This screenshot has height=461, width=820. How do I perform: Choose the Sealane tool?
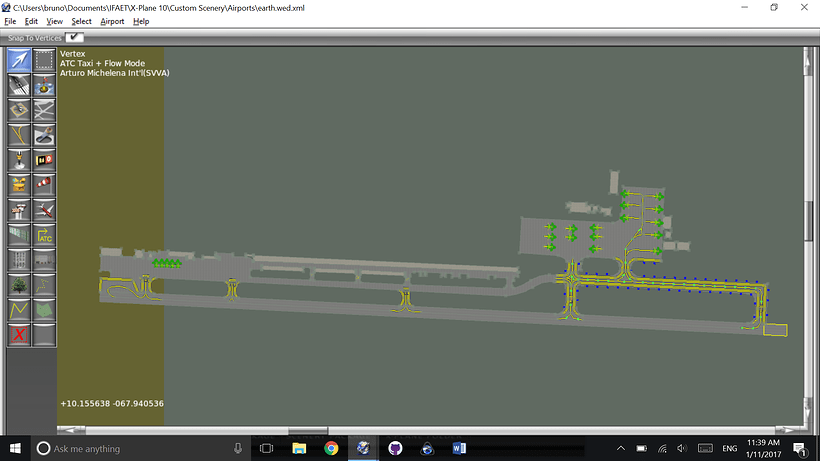[x=44, y=85]
